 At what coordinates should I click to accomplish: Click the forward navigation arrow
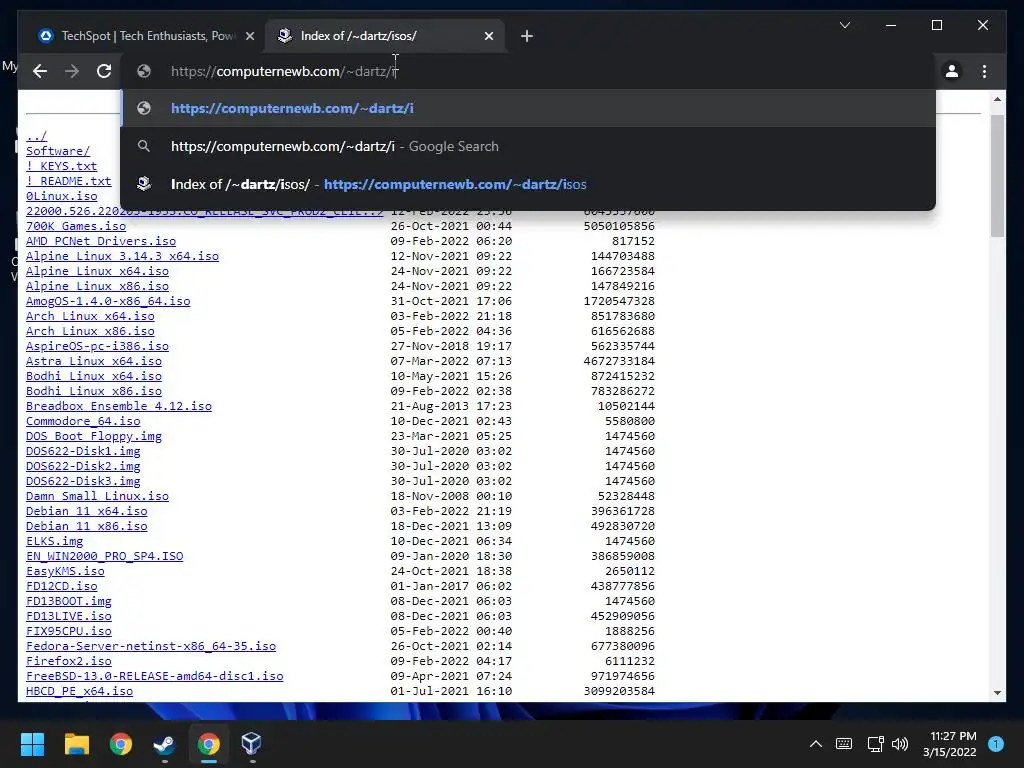pyautogui.click(x=72, y=71)
